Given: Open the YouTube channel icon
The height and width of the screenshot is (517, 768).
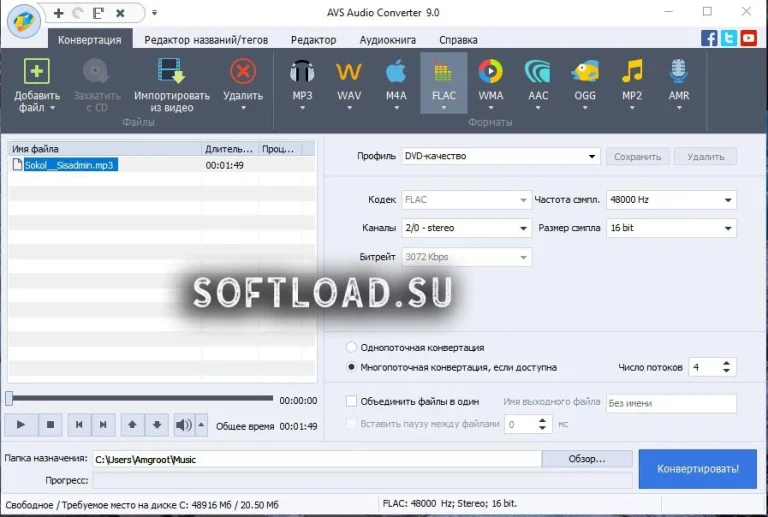Looking at the screenshot, I should click(748, 38).
